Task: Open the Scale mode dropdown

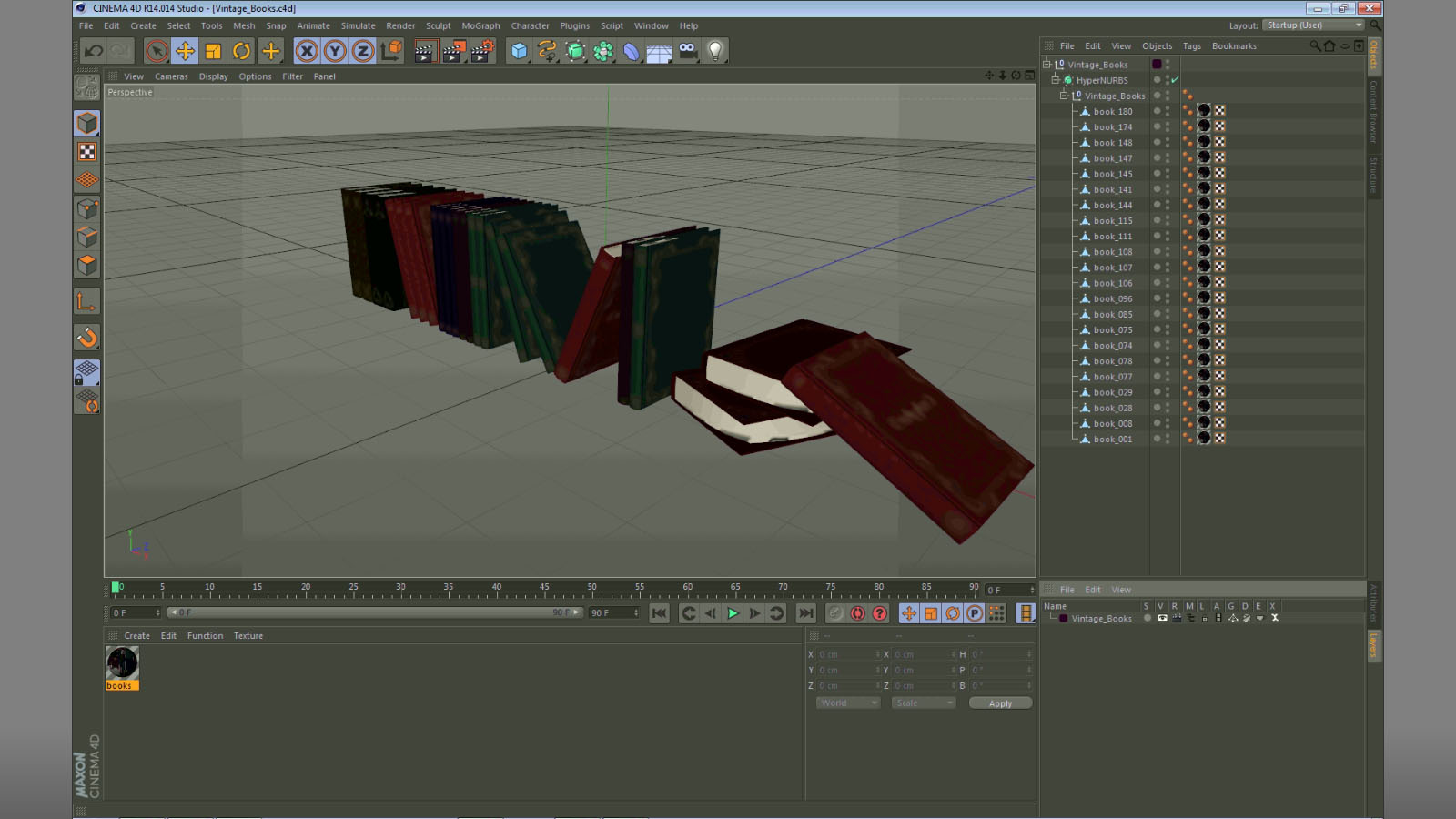Action: pos(924,703)
